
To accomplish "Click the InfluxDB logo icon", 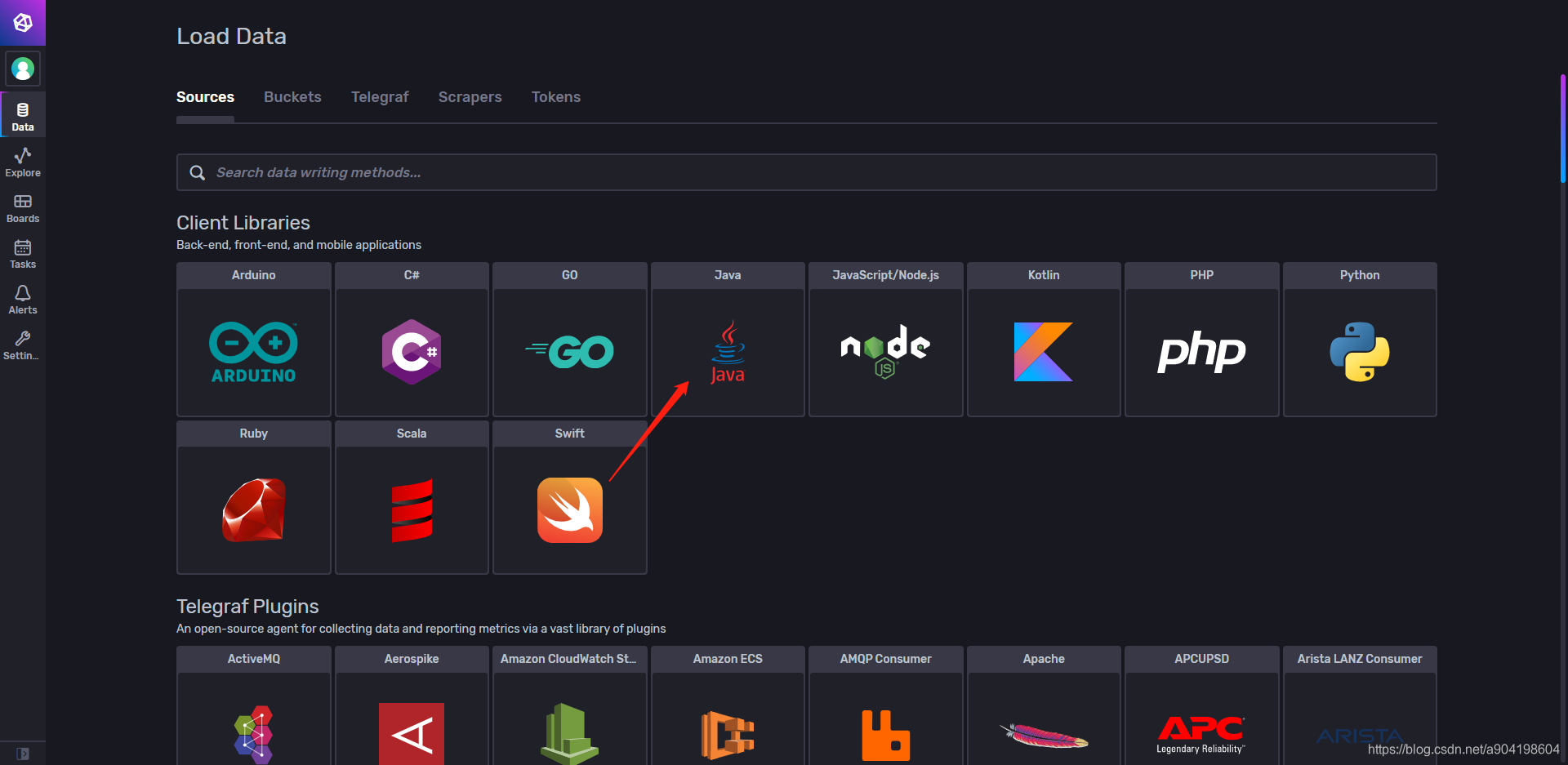I will tap(23, 23).
